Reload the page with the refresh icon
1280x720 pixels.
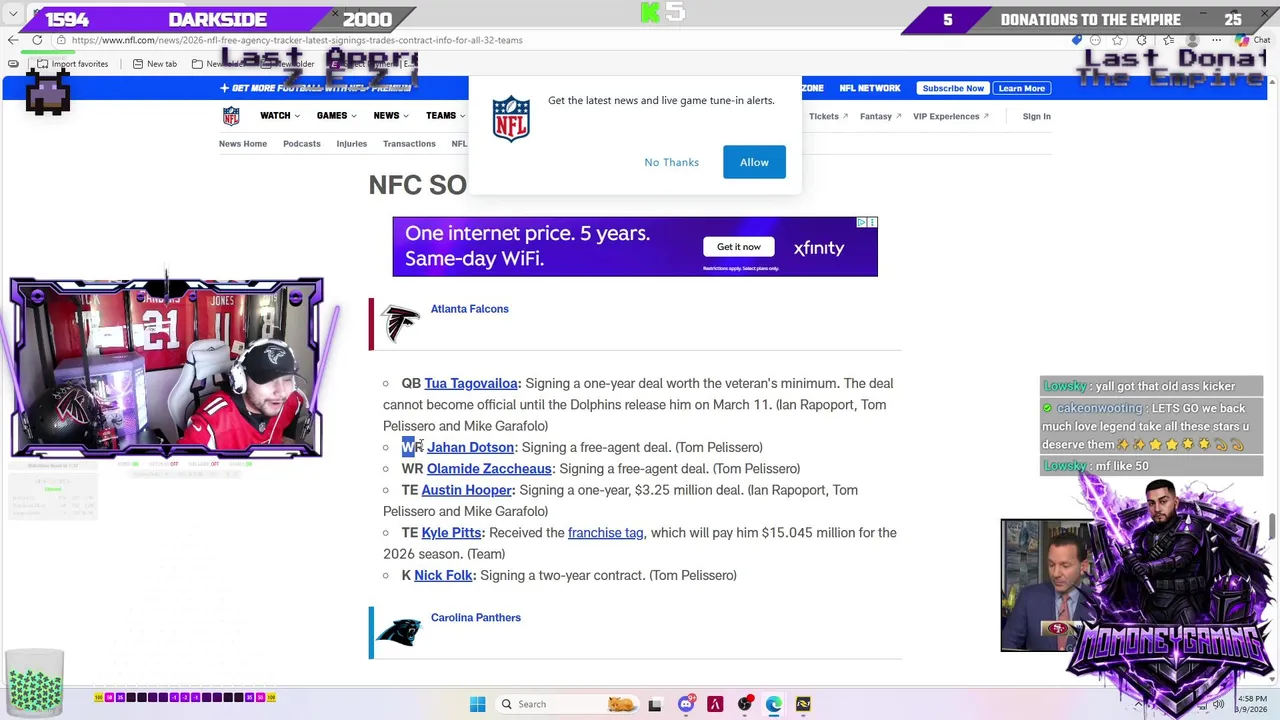pos(37,40)
